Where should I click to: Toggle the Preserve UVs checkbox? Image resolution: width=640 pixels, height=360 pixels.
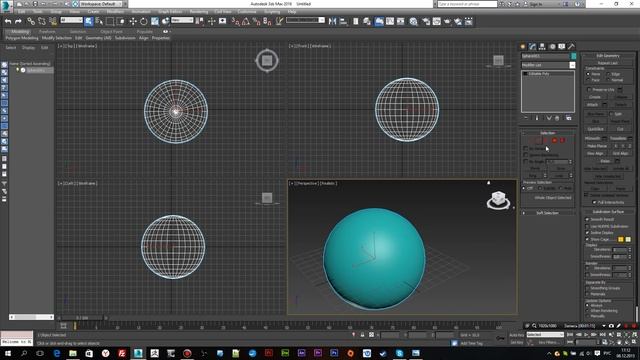[x=589, y=89]
